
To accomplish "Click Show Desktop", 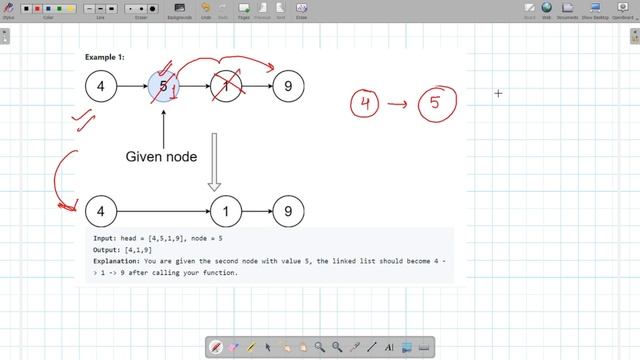I will click(x=595, y=11).
